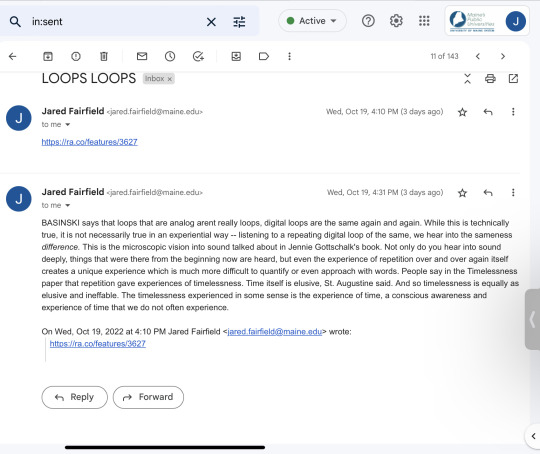Remove the Inbox label from conversation

click(x=169, y=79)
